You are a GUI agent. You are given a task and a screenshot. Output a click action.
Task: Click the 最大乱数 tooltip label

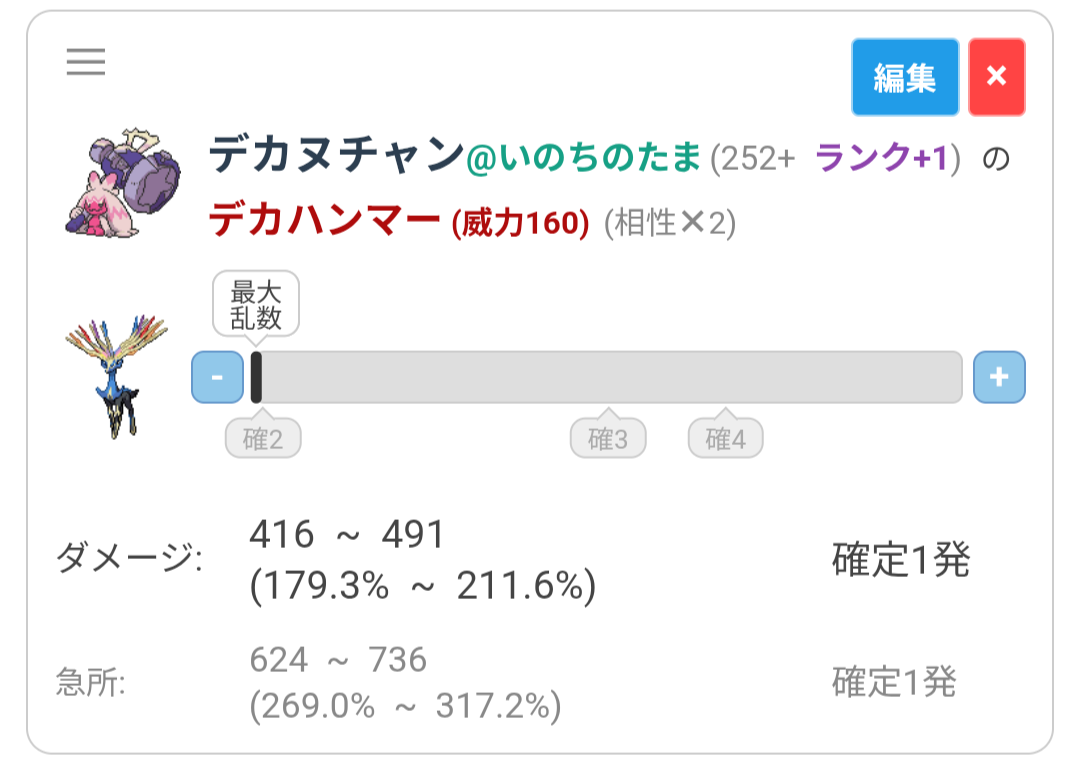coord(256,305)
